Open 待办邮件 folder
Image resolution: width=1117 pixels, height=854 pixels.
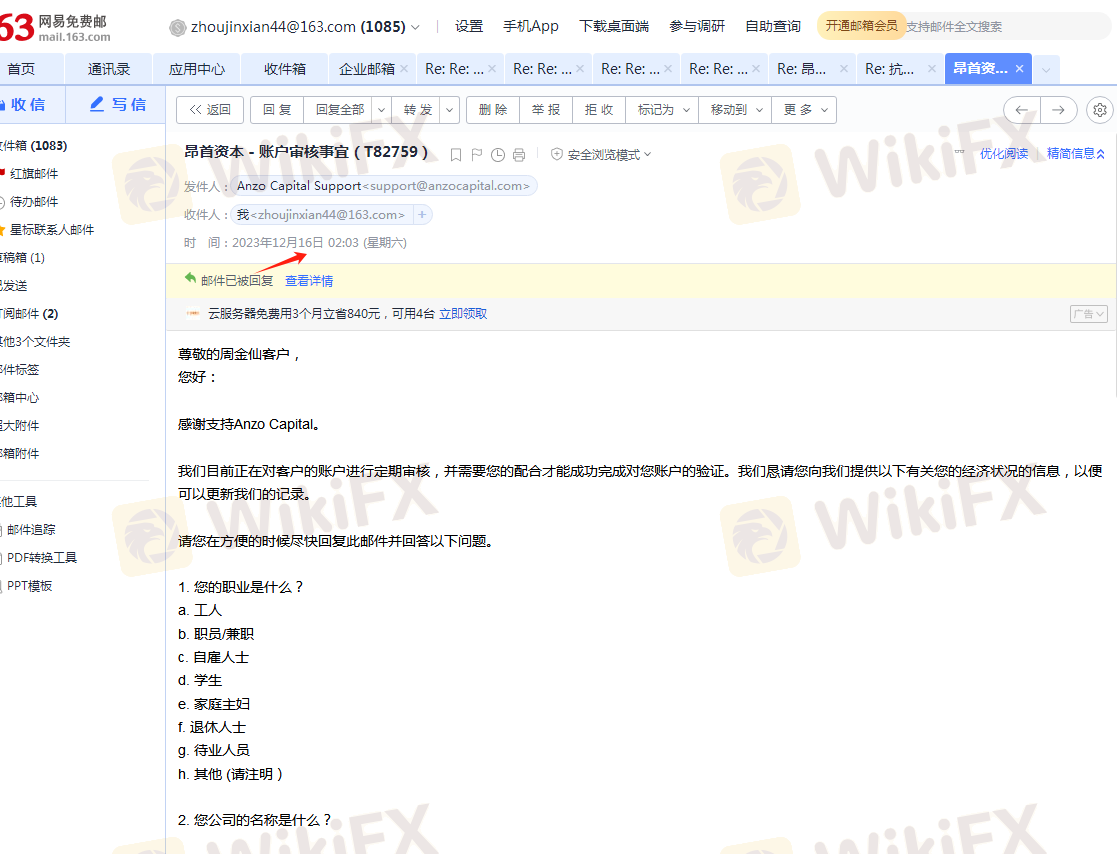pos(33,202)
